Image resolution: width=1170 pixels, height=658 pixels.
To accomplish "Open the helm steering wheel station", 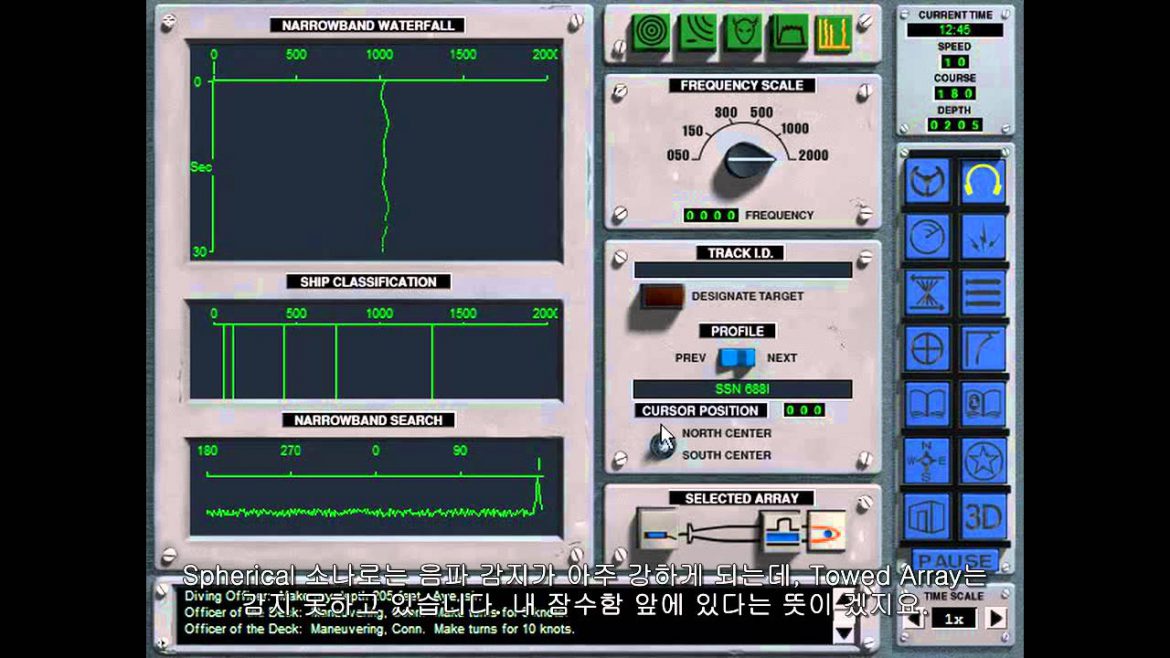I will coord(927,180).
